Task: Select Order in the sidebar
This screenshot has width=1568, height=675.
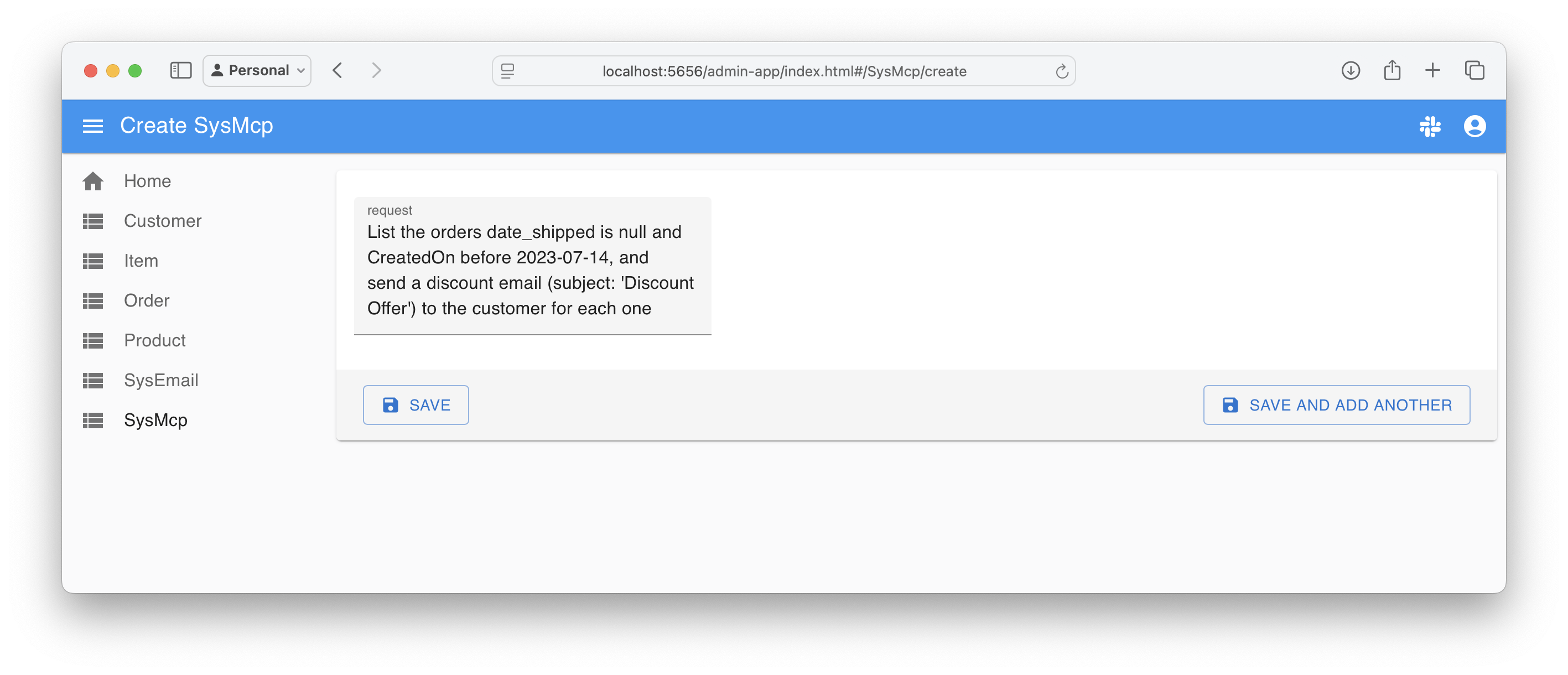Action: point(147,300)
